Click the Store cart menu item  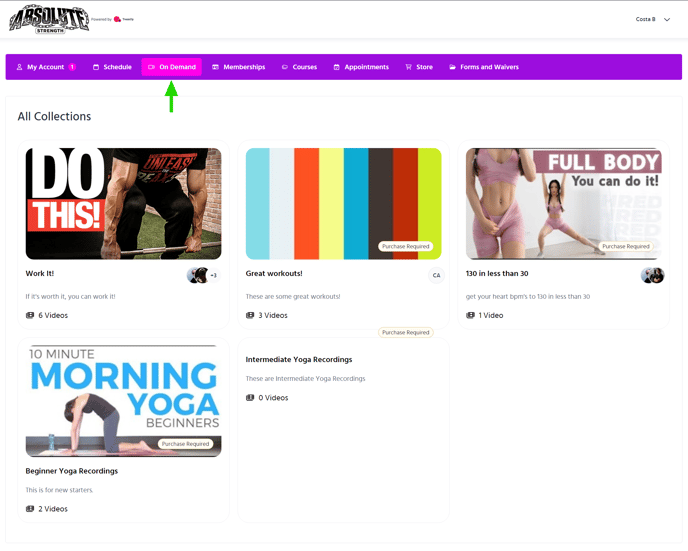click(419, 67)
